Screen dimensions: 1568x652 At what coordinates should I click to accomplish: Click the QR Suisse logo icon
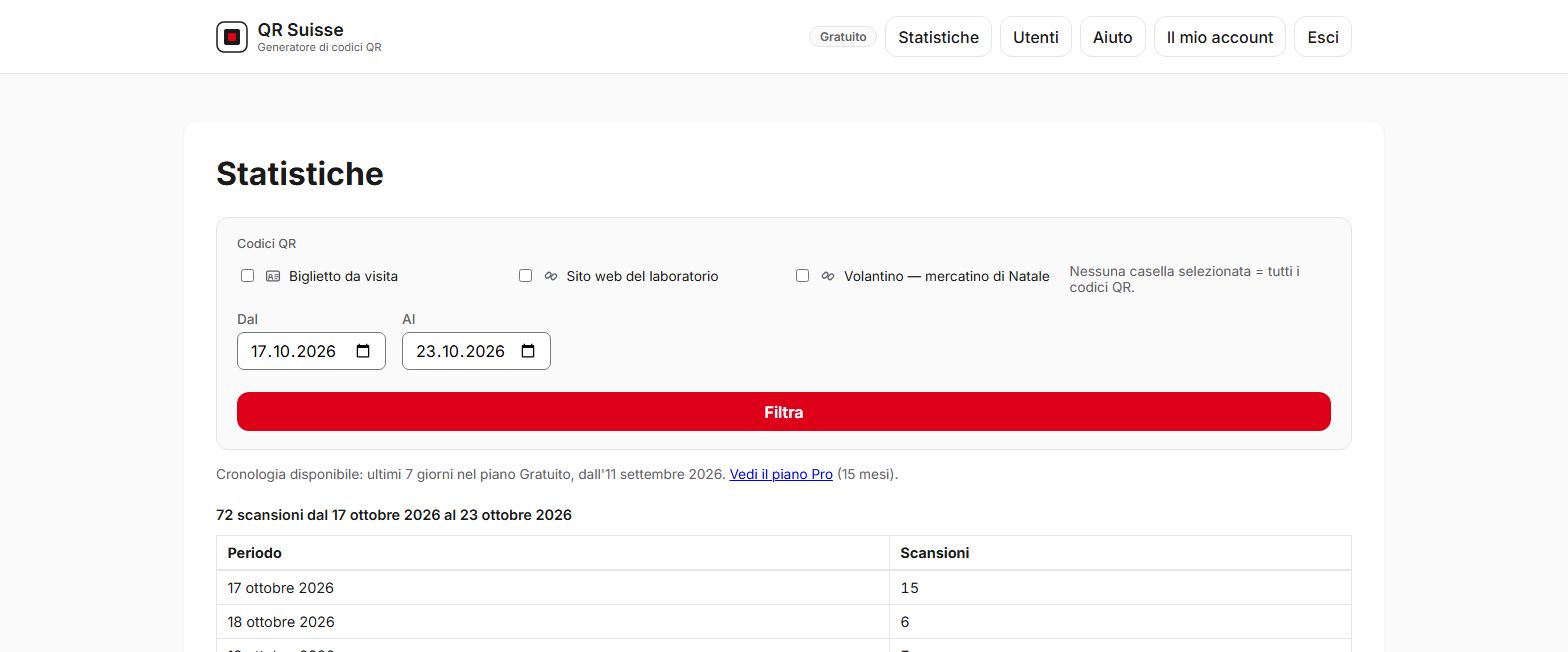point(232,37)
